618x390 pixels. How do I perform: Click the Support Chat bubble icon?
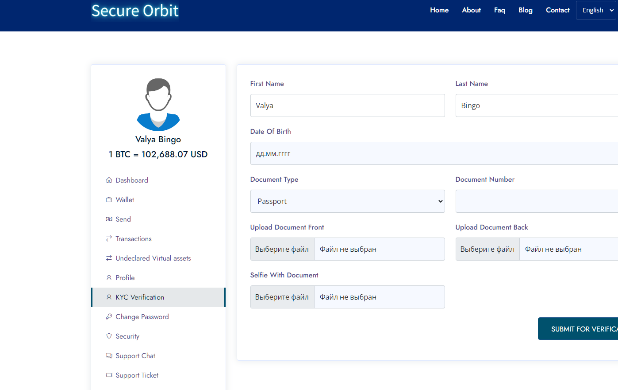[109, 356]
